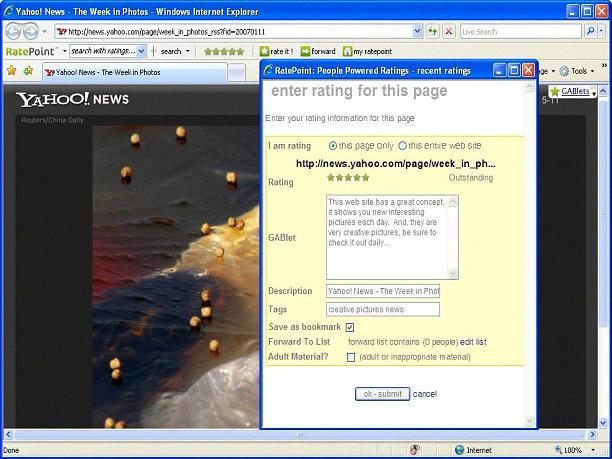Open the GABlets star link
Screen dimensions: 612x459
tap(569, 91)
